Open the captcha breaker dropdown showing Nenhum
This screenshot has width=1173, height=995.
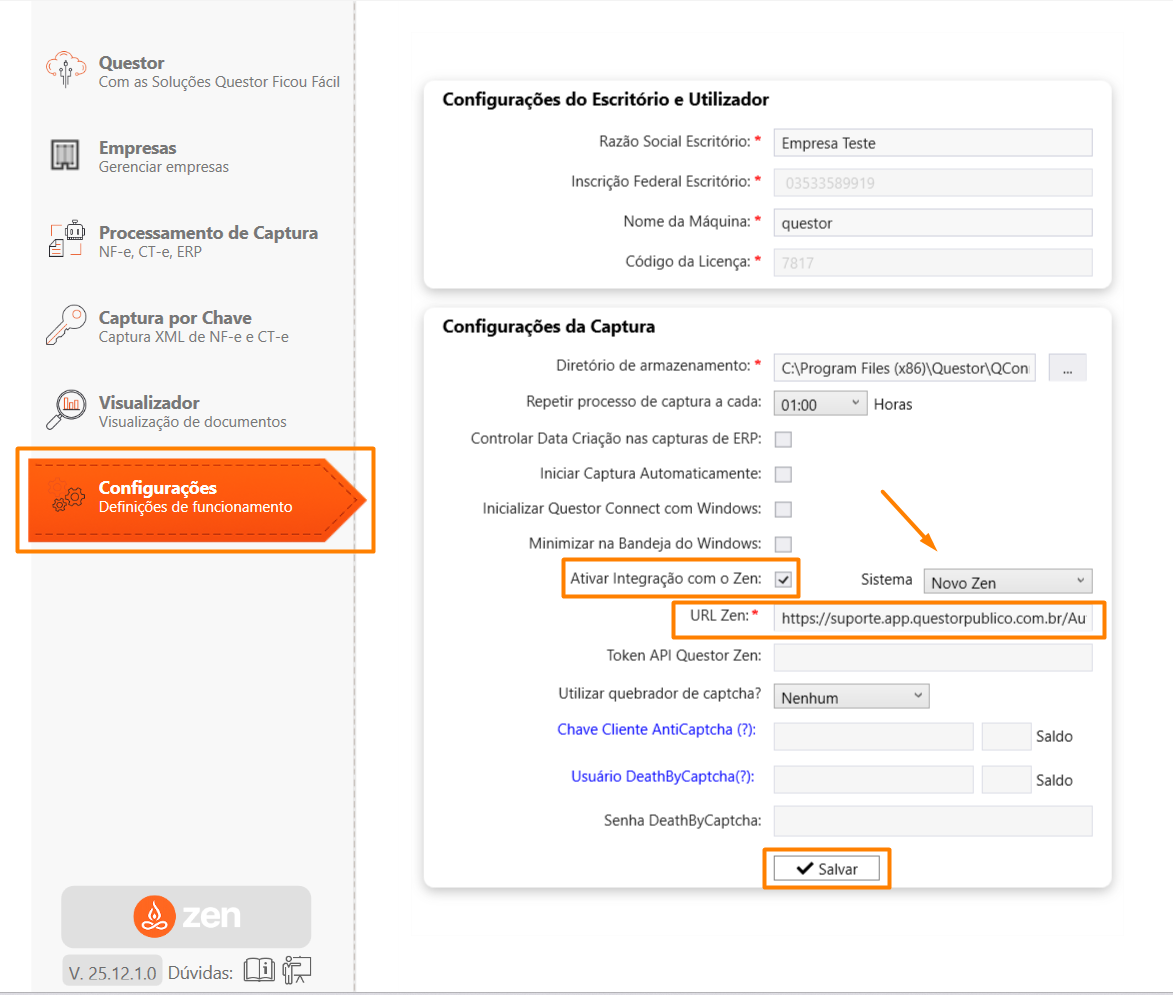click(851, 697)
